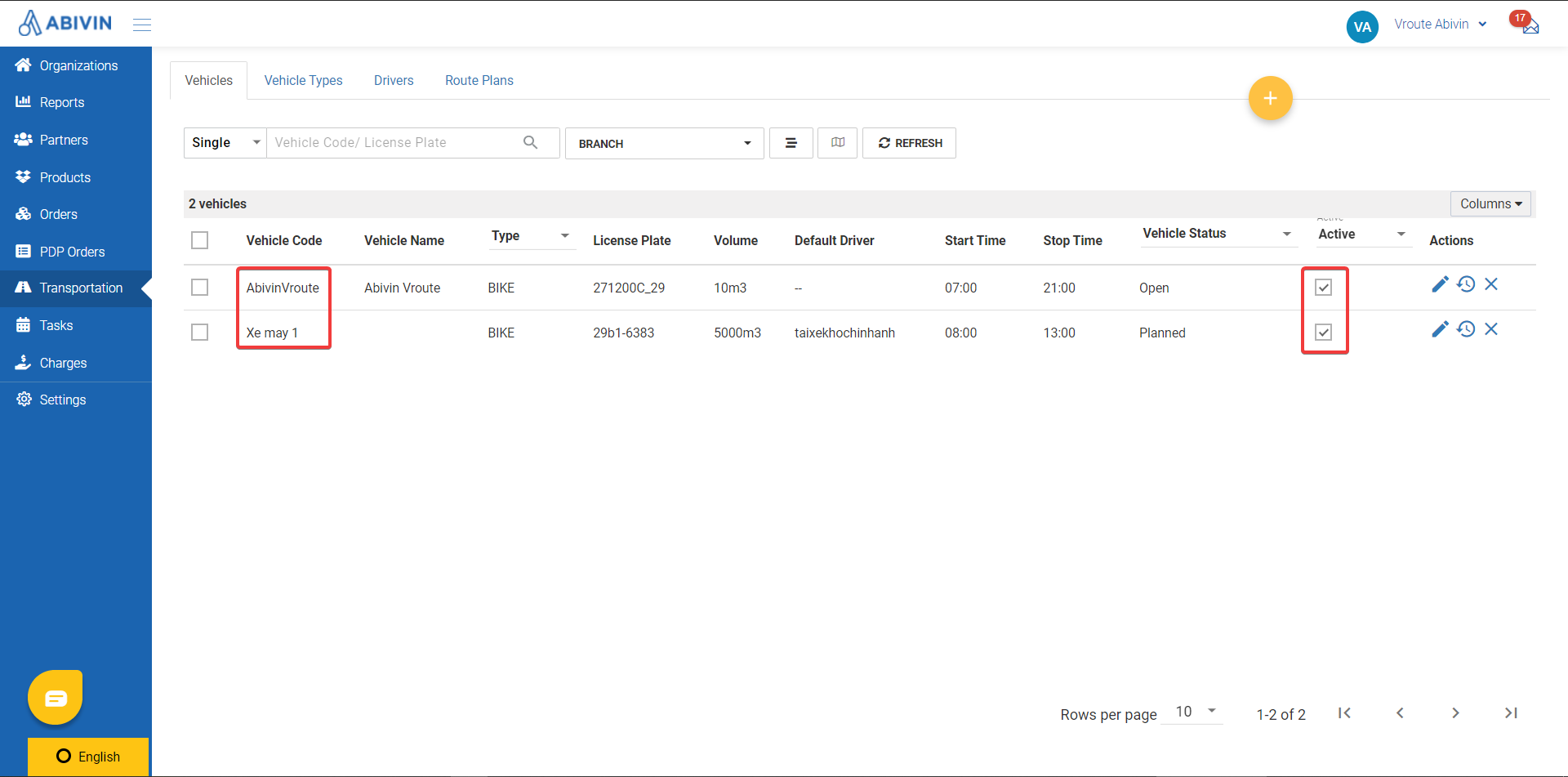Open Transportation in the sidebar
Viewport: 1568px width, 777px height.
pyautogui.click(x=76, y=288)
